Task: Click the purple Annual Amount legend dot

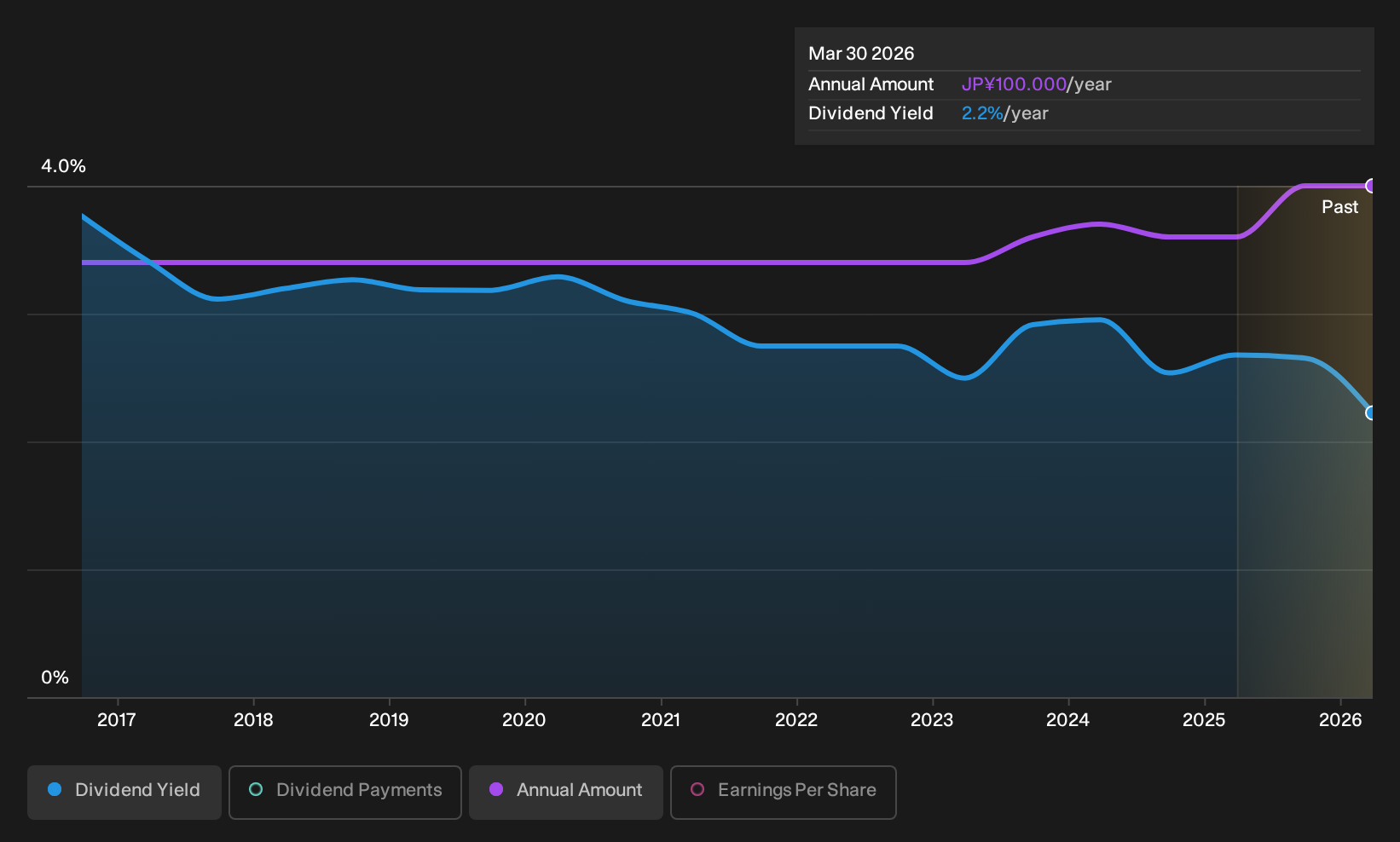Action: pos(496,789)
